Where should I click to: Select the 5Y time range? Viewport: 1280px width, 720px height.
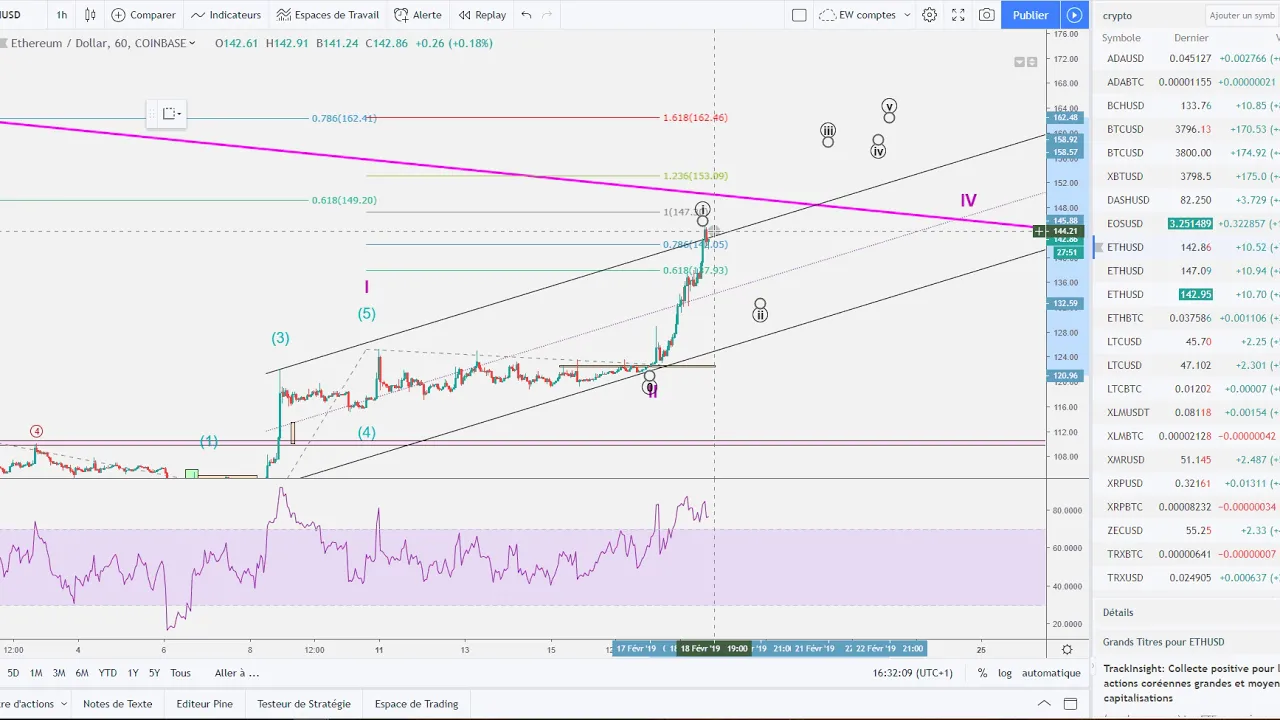coord(154,673)
